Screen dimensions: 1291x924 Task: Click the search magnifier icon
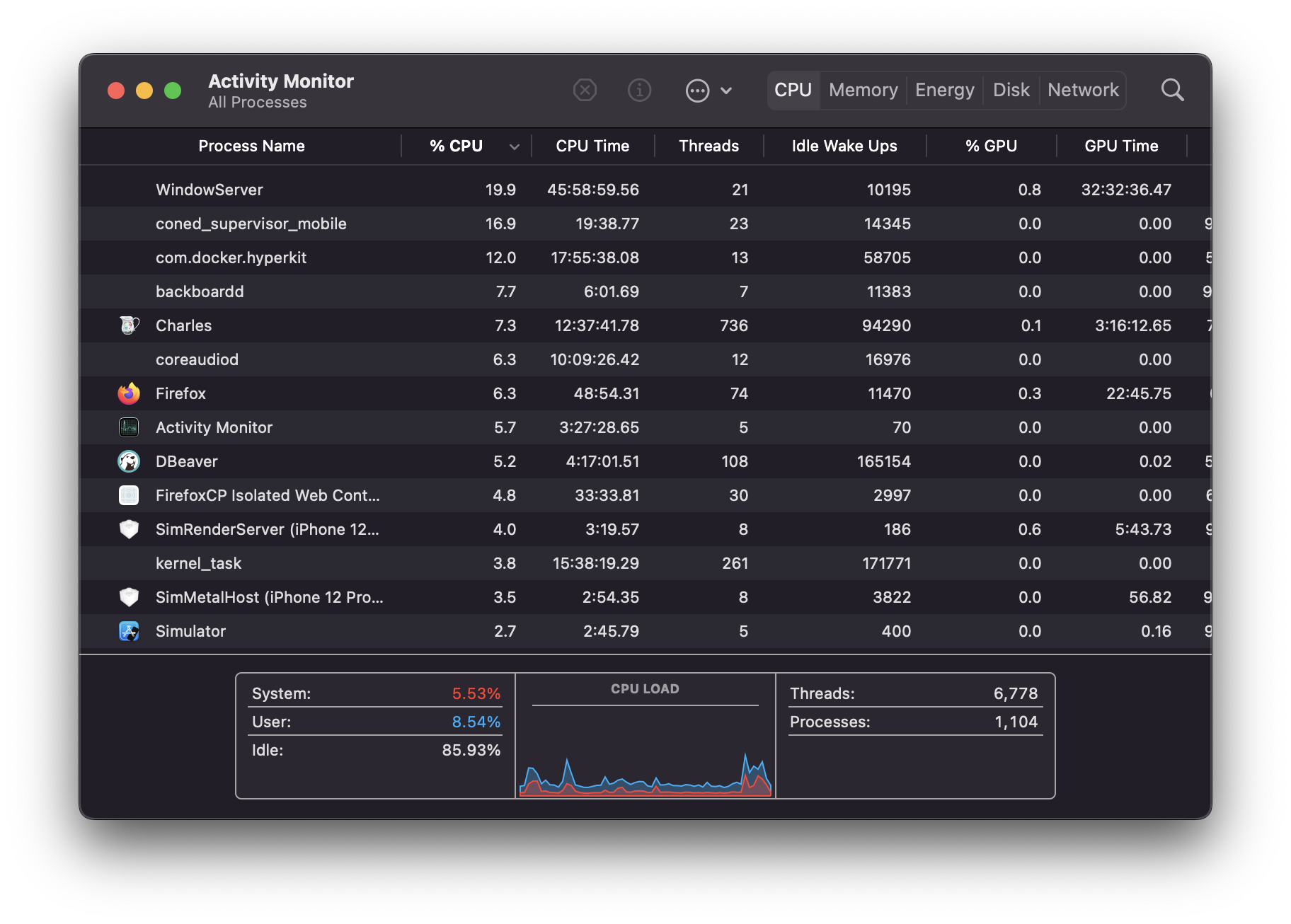click(x=1172, y=91)
